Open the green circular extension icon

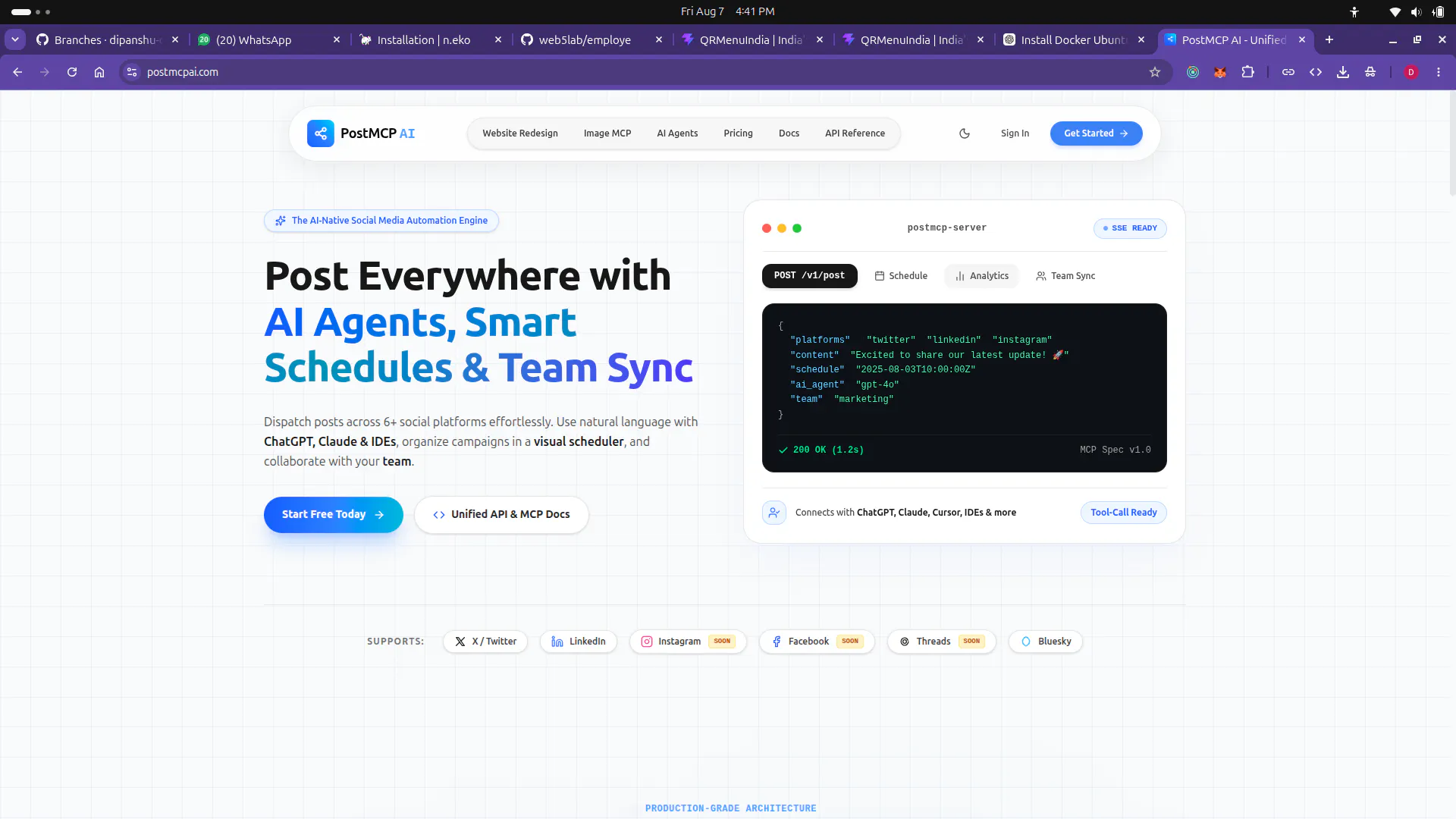[1193, 72]
